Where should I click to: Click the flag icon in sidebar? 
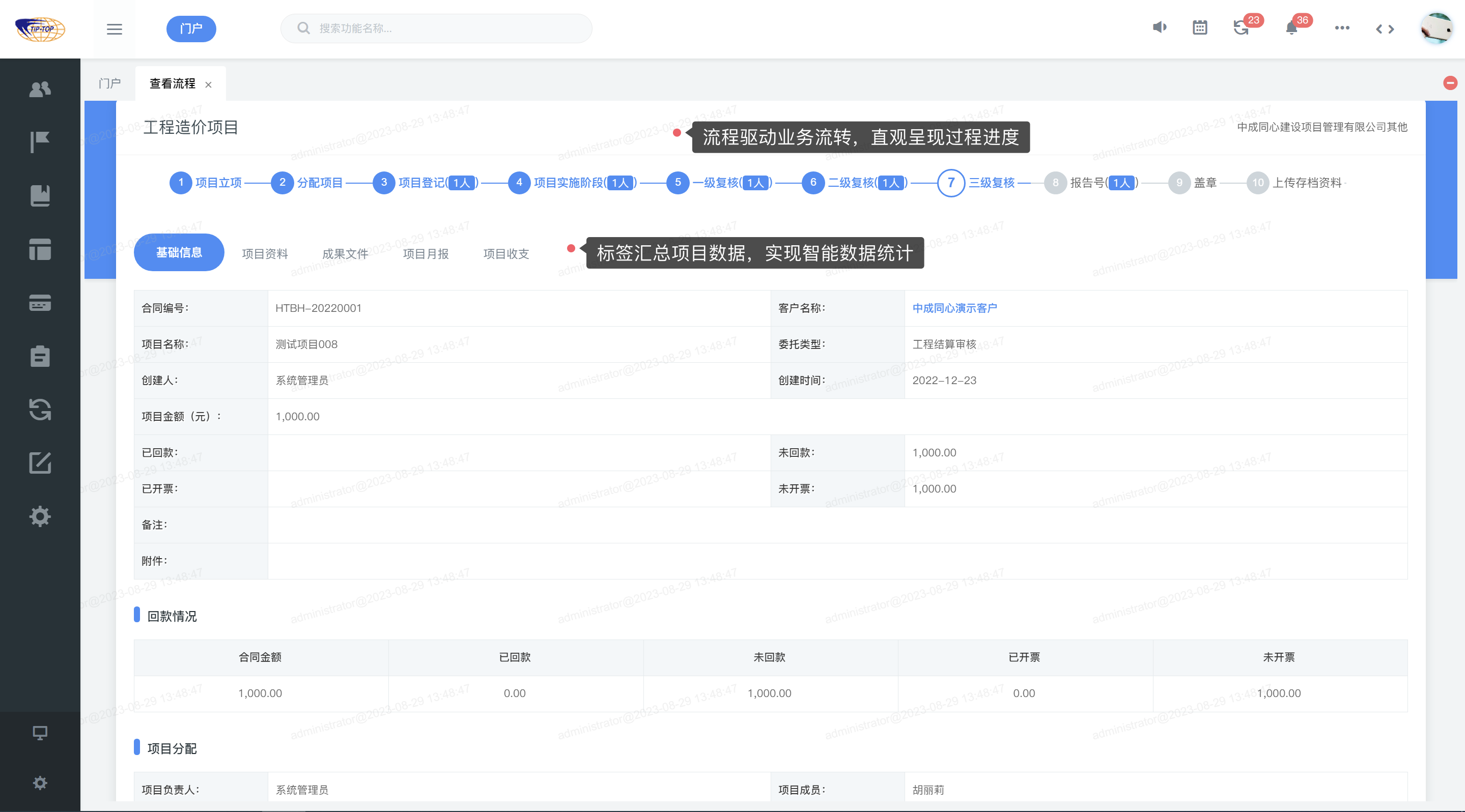[40, 142]
